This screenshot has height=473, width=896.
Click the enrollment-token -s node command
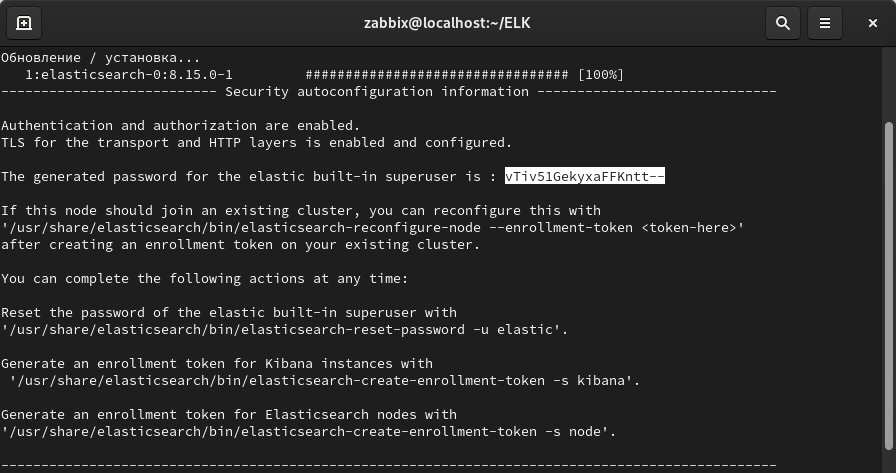point(308,432)
